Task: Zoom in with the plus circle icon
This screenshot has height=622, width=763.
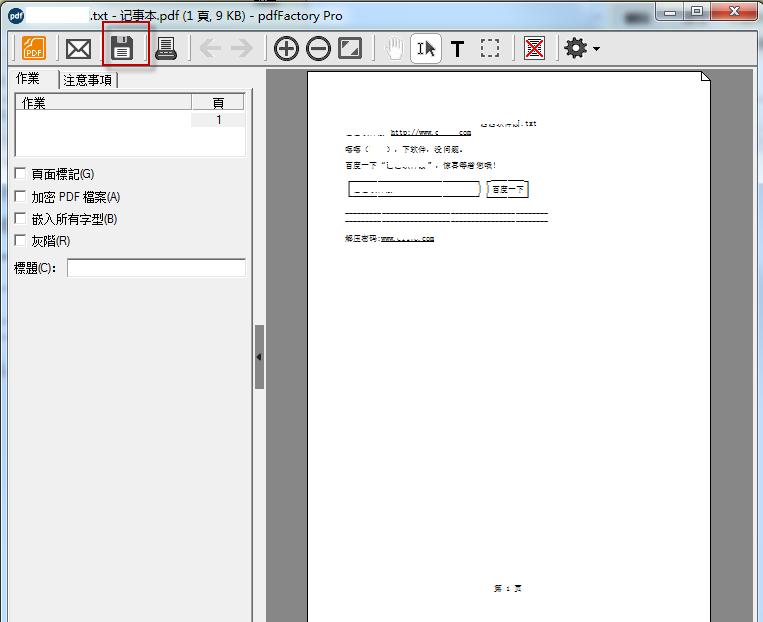Action: pos(286,48)
